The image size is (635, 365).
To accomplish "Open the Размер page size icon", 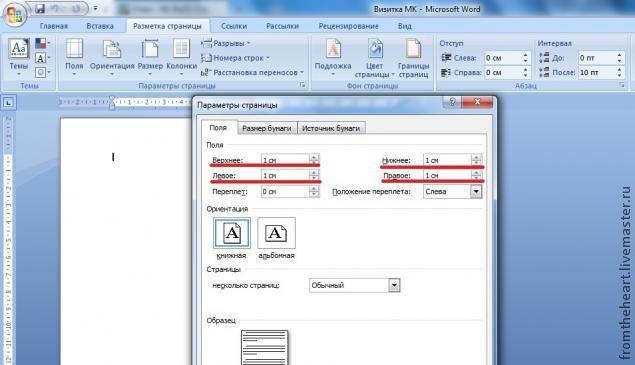I will 150,49.
